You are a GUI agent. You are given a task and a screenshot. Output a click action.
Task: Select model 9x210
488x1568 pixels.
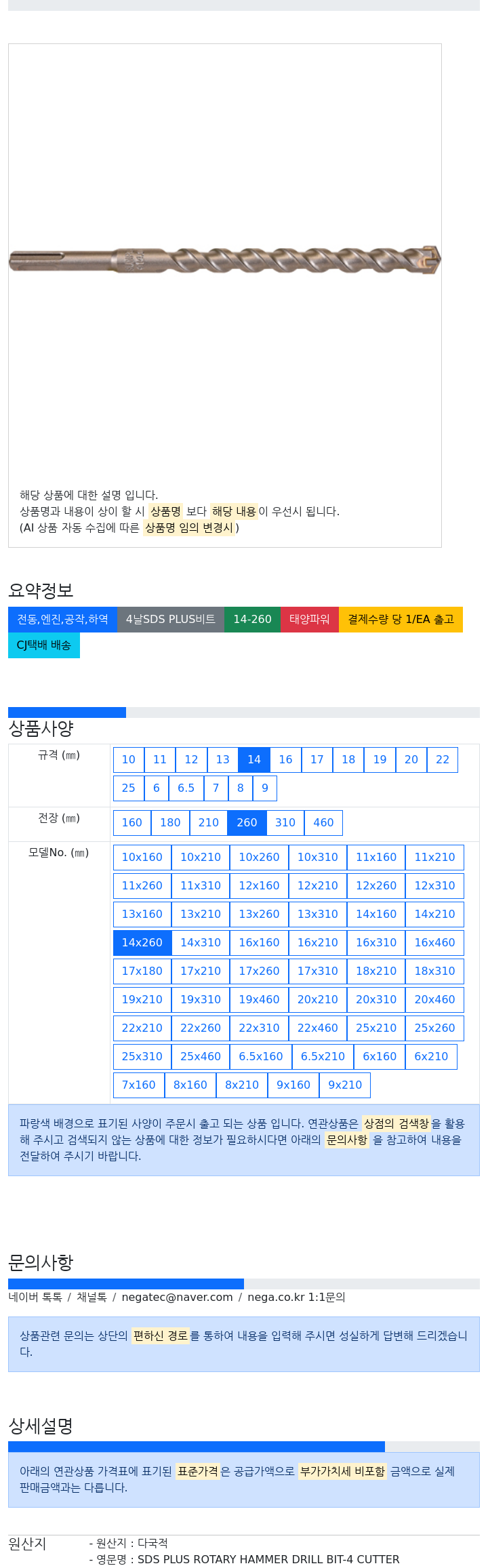coord(345,1085)
